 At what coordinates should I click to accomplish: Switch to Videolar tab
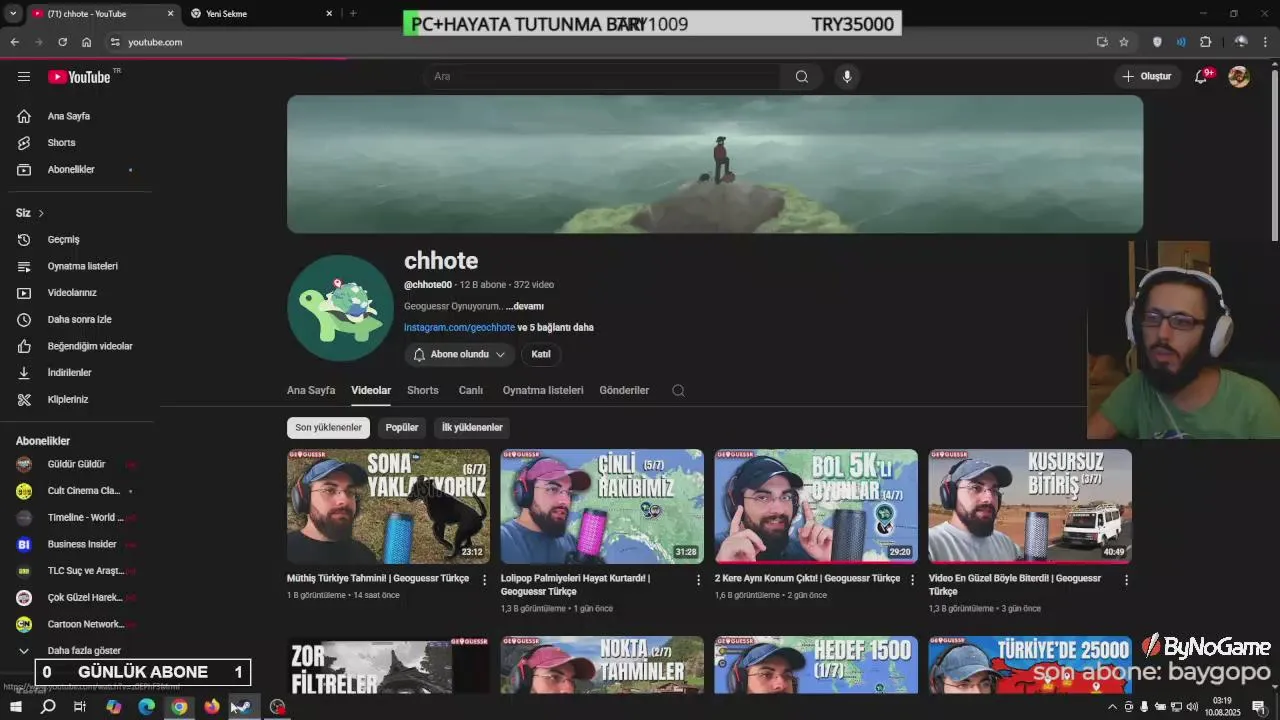point(371,391)
